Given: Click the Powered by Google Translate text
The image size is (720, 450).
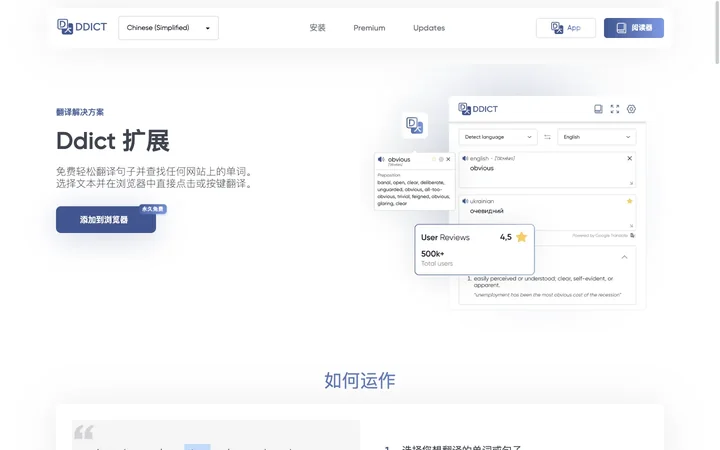Looking at the screenshot, I should [600, 236].
